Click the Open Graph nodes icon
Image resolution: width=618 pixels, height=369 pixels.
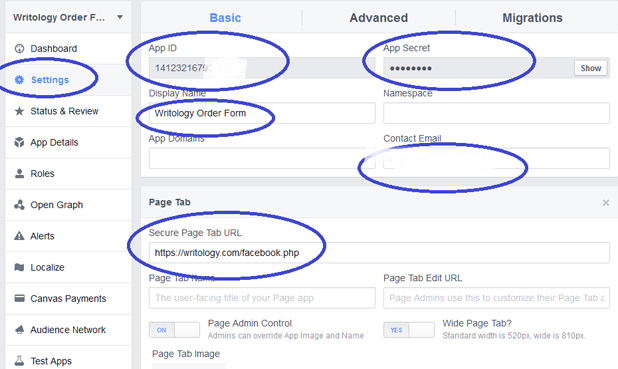[19, 205]
